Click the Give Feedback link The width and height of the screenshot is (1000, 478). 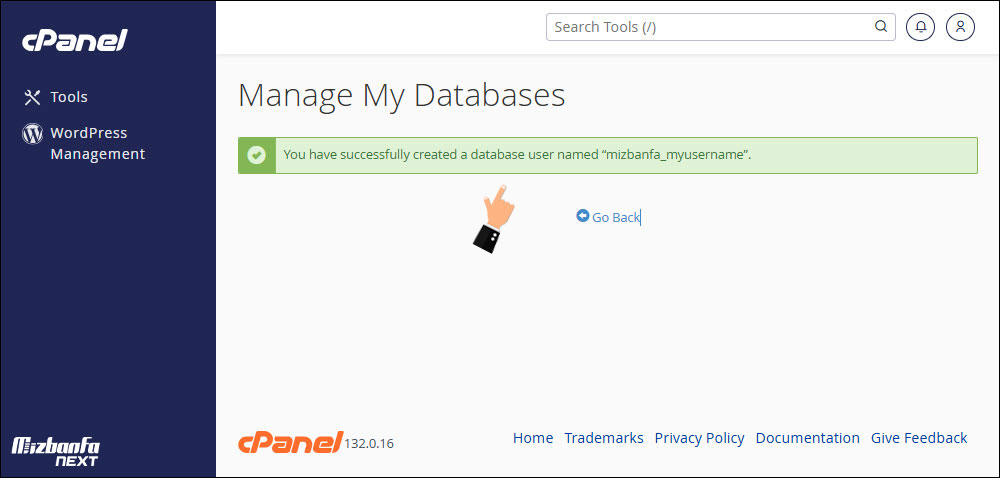point(919,438)
